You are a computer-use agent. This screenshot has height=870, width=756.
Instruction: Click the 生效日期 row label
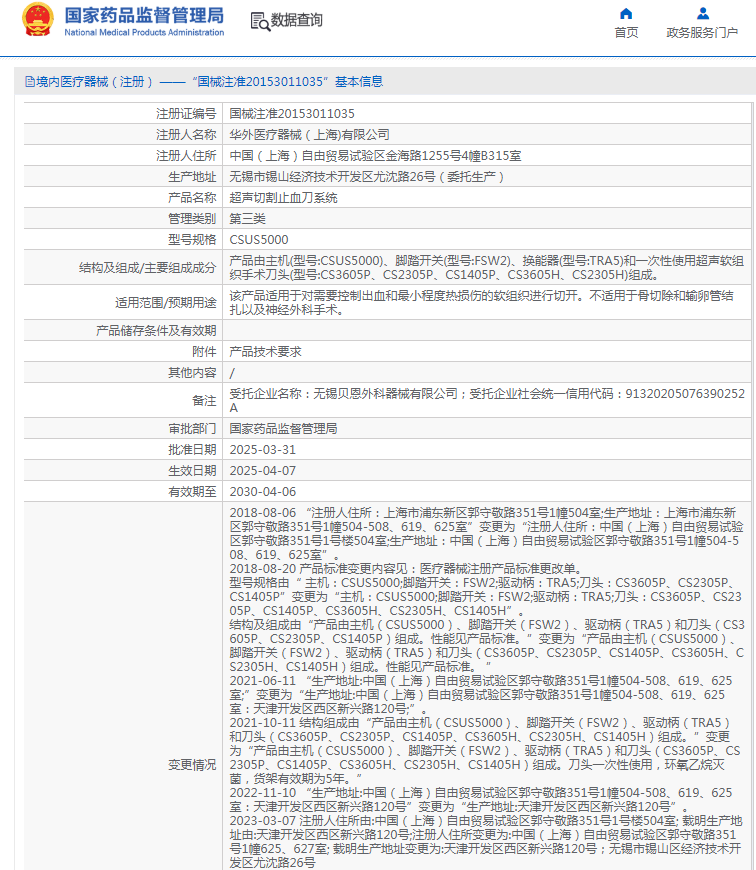click(192, 471)
